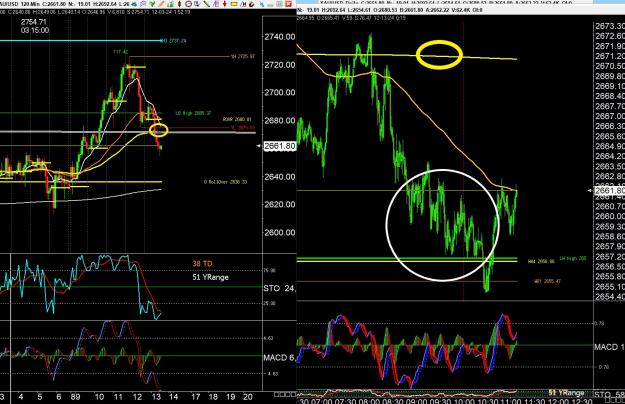Click the 2654.40 level on right price axis
Viewport: 625px width, 404px height.
coord(610,297)
